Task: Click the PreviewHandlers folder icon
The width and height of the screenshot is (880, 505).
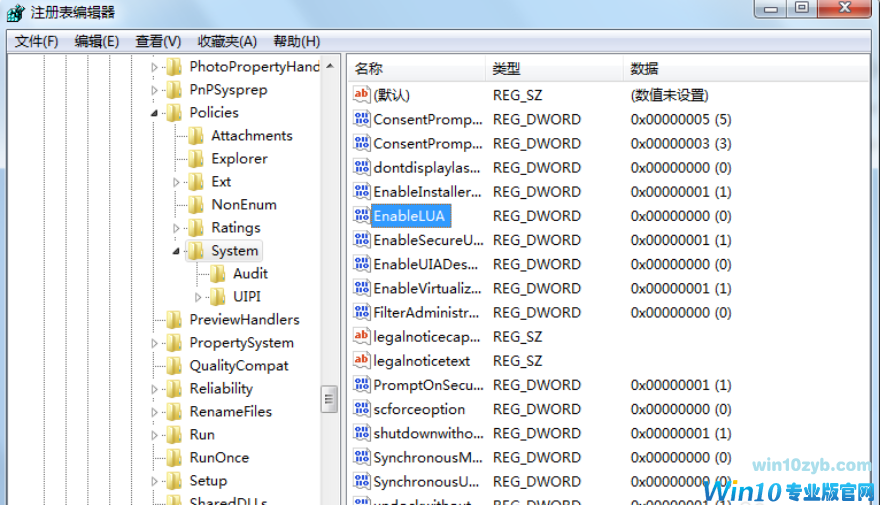Action: click(x=174, y=320)
